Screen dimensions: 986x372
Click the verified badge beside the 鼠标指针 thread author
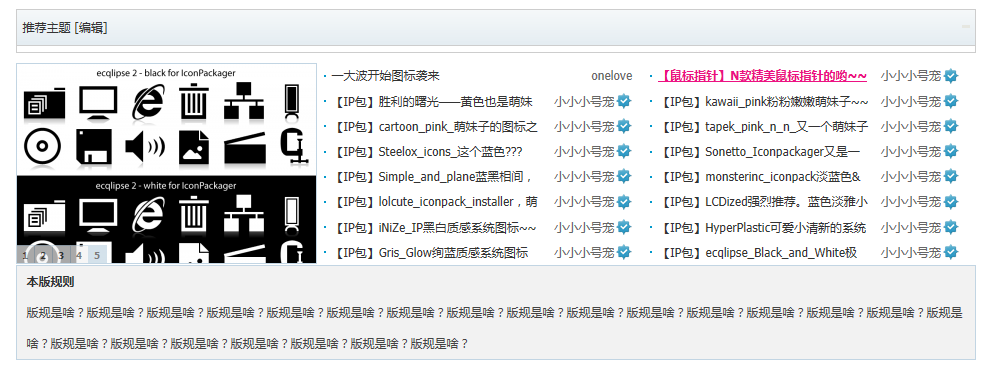pos(951,76)
